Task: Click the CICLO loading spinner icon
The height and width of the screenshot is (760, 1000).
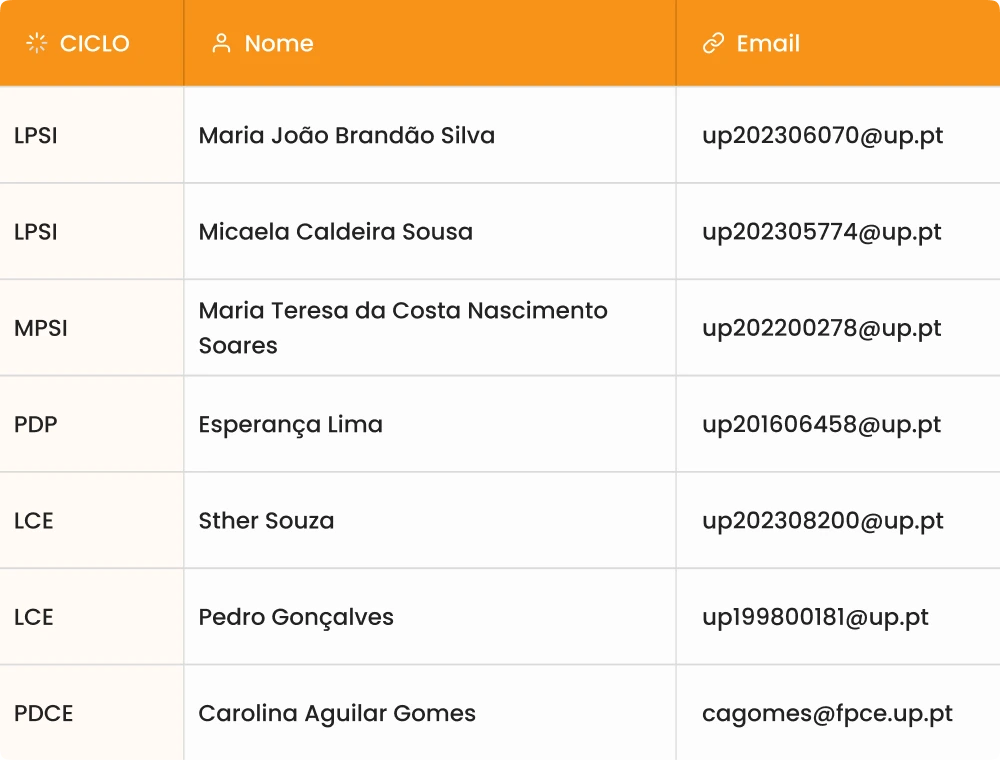Action: click(37, 43)
